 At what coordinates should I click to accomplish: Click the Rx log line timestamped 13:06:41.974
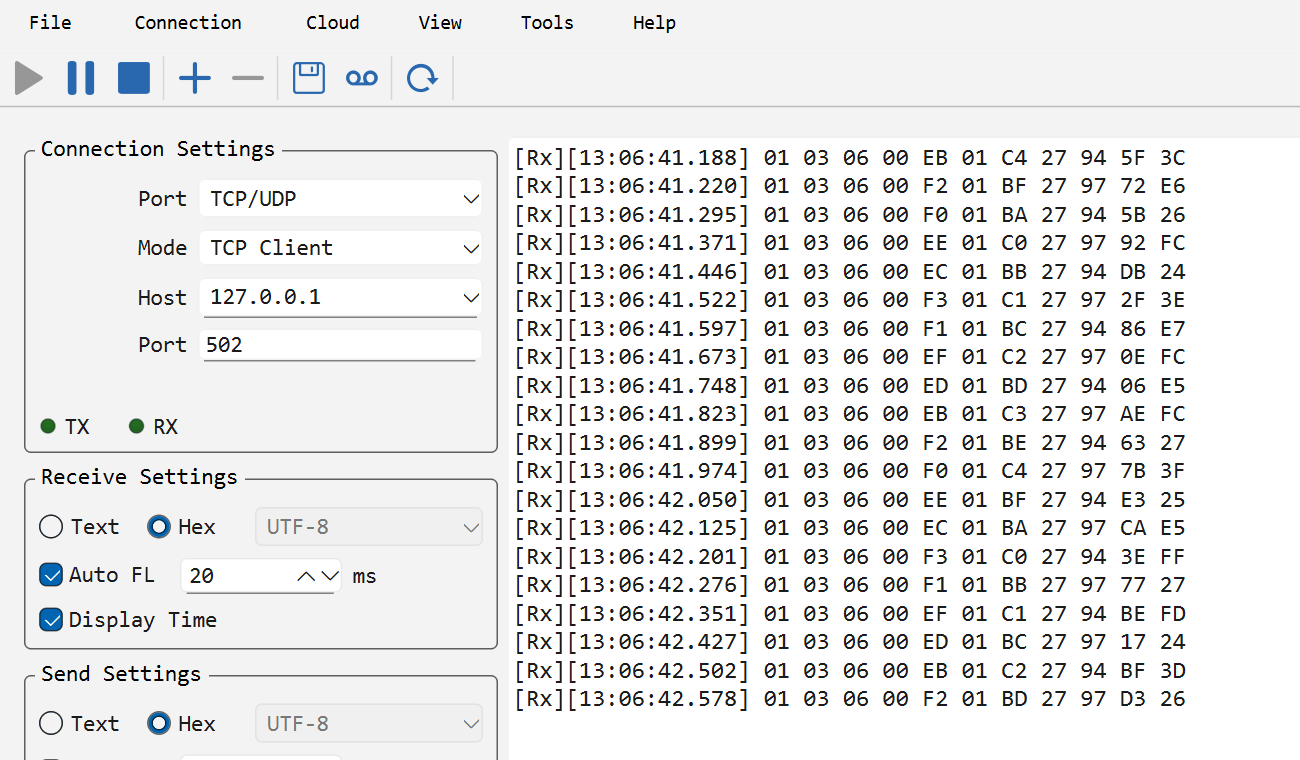(x=849, y=471)
